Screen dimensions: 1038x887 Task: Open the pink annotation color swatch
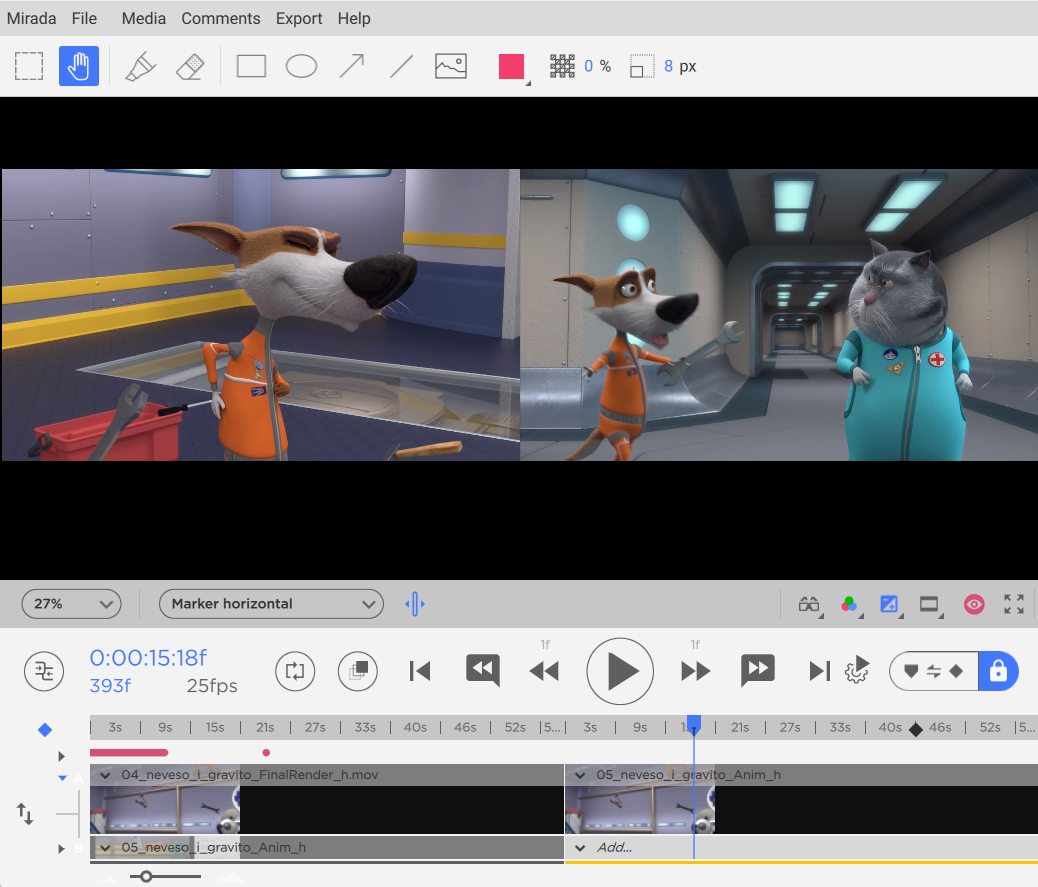pos(512,67)
